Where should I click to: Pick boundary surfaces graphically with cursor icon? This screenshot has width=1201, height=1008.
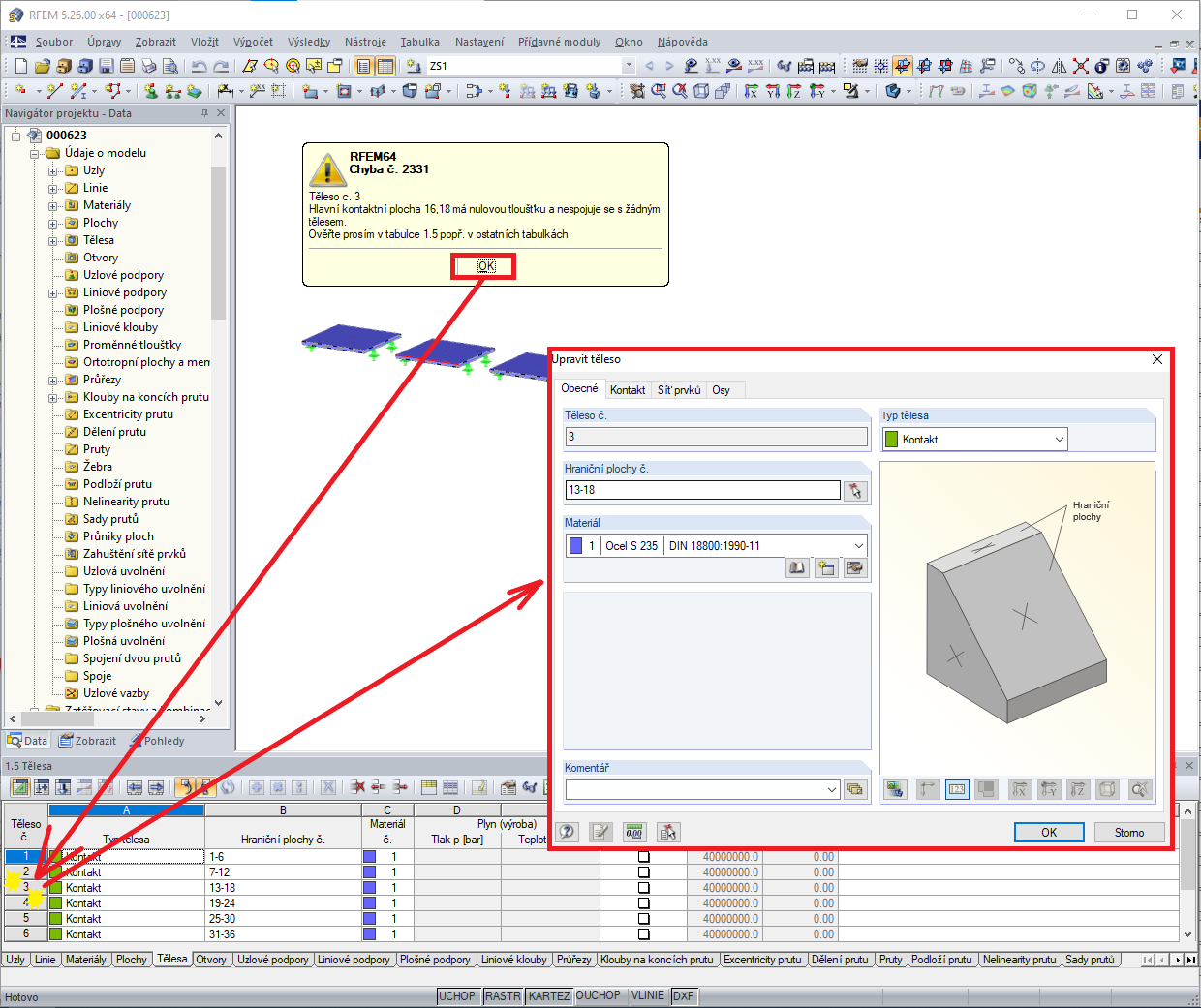pyautogui.click(x=855, y=491)
